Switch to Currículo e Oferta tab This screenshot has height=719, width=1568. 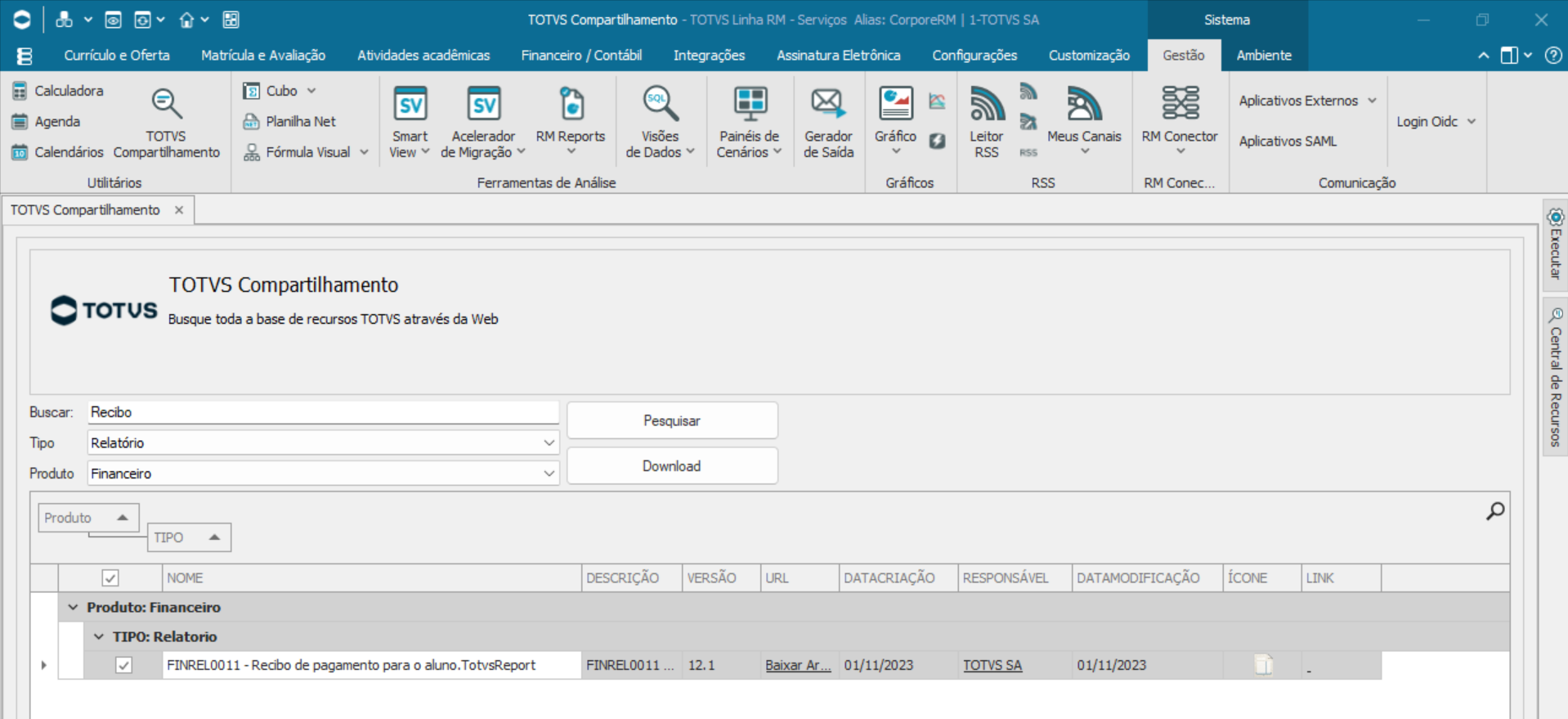pyautogui.click(x=117, y=56)
